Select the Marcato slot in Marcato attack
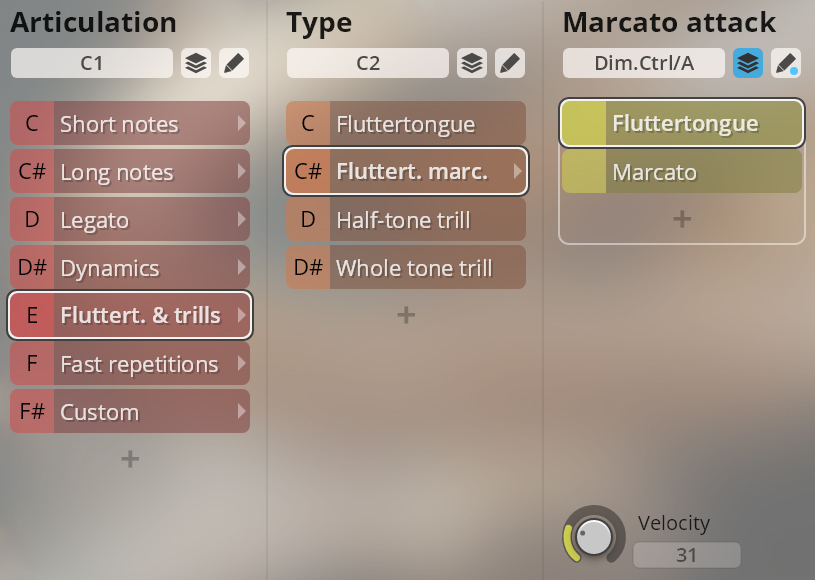This screenshot has width=815, height=580. click(x=682, y=172)
